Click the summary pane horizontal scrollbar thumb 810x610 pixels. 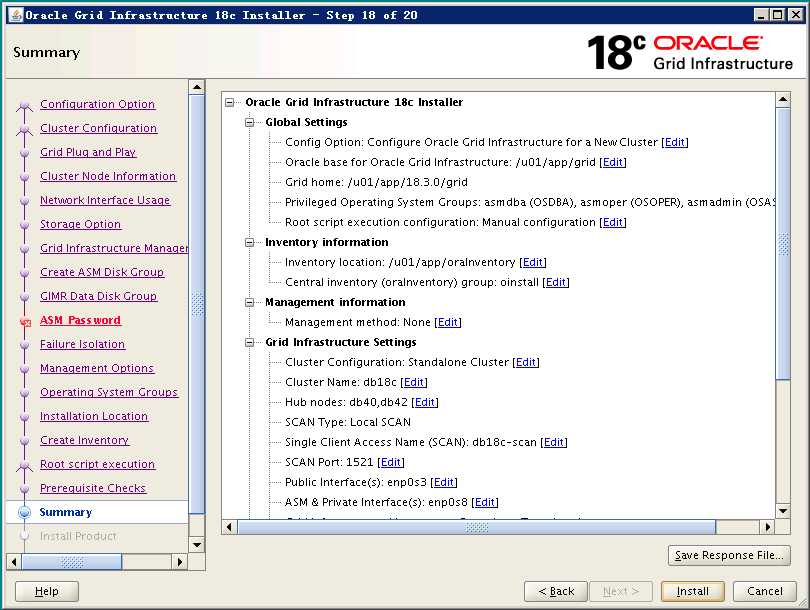point(476,527)
